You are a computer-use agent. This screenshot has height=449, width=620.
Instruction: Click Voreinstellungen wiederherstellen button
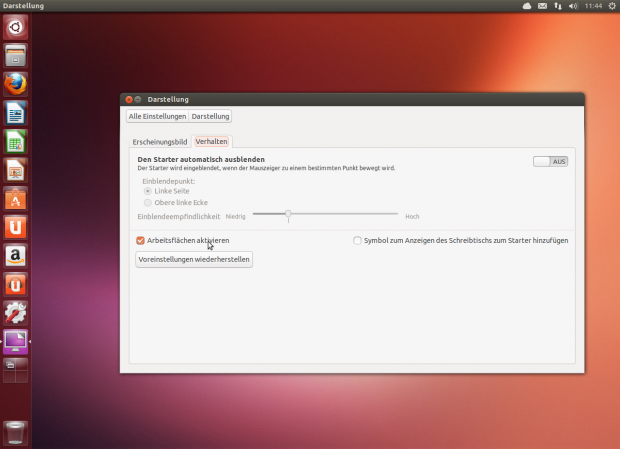[x=194, y=259]
